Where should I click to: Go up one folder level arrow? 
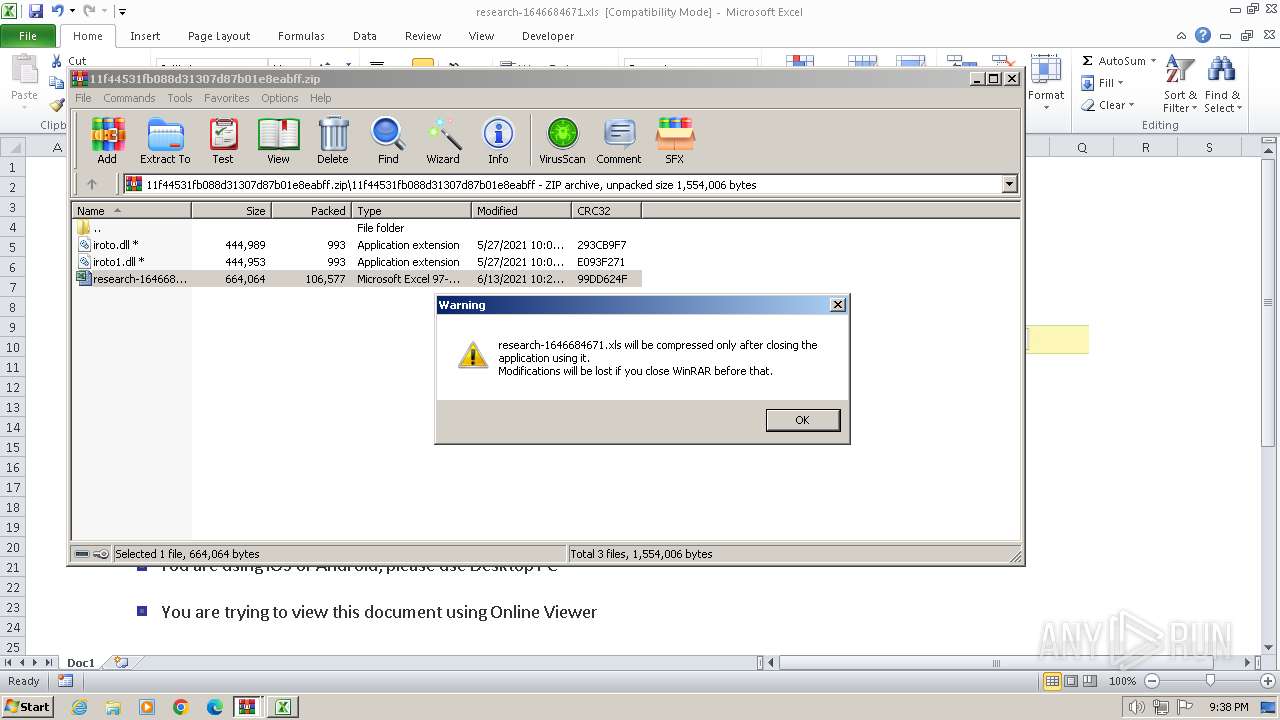click(x=92, y=184)
